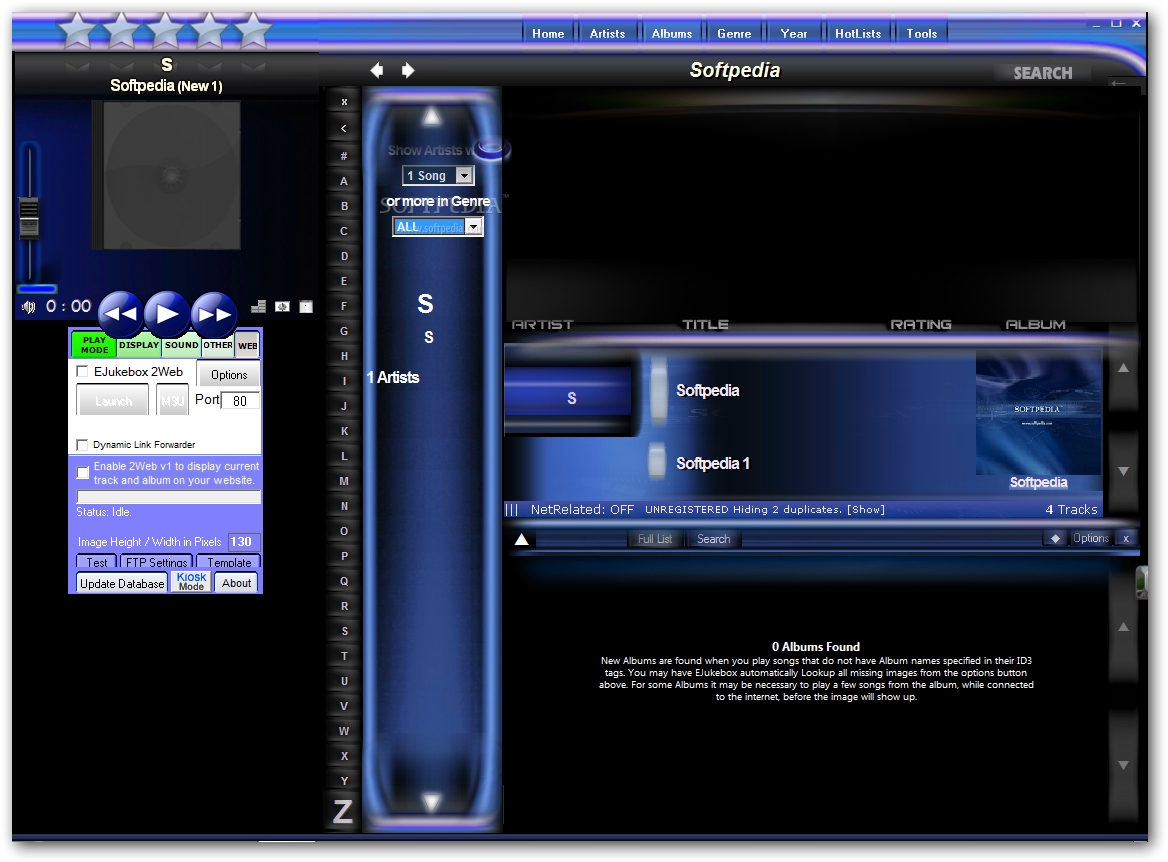Screen dimensions: 1168x862
Task: Click the three vertical bars icon
Action: click(511, 510)
